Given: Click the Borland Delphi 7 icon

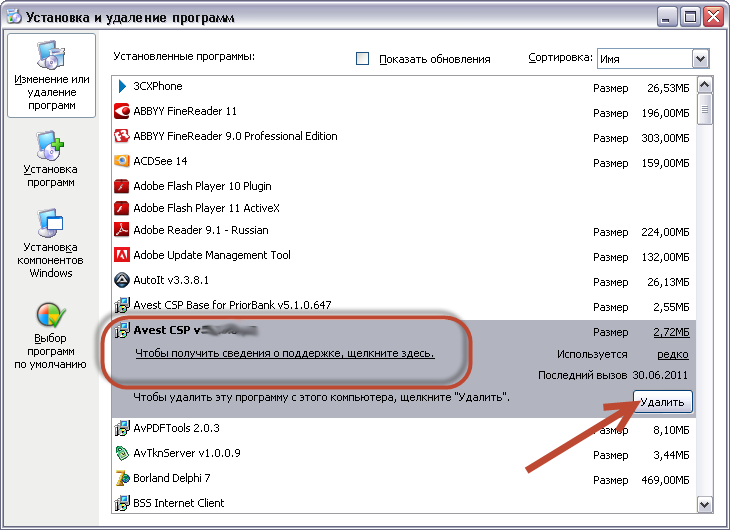Looking at the screenshot, I should tap(122, 479).
